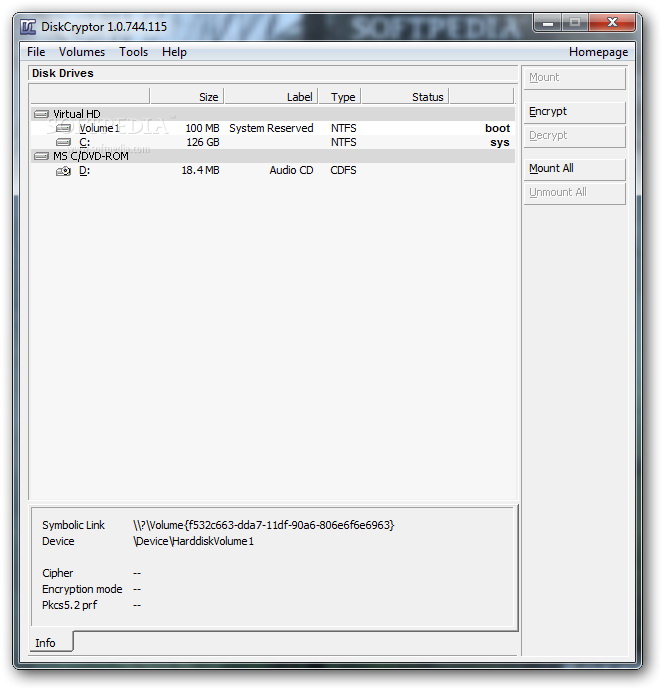Click the Mount All button

[x=575, y=169]
